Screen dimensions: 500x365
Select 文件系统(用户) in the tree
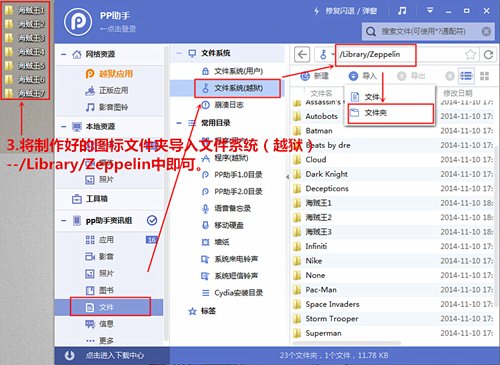[x=233, y=71]
